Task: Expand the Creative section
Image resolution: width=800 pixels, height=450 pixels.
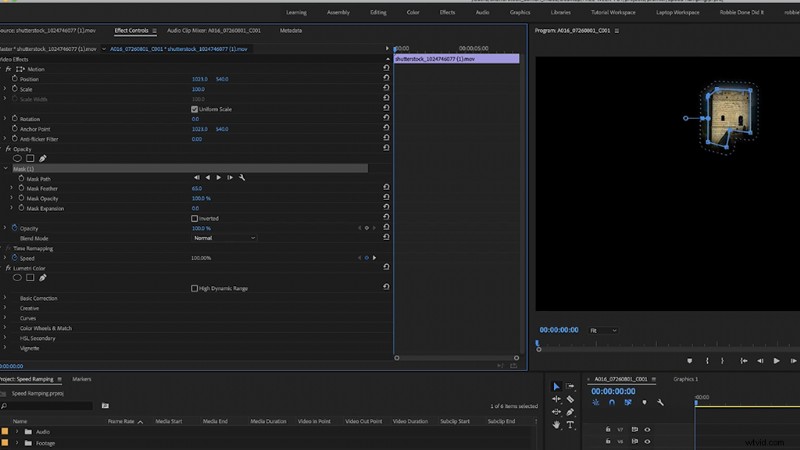Action: 5,308
